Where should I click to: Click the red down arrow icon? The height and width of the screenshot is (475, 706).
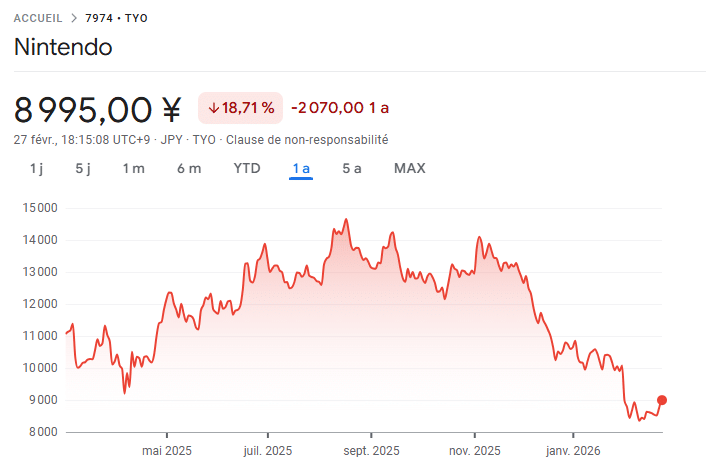click(213, 108)
